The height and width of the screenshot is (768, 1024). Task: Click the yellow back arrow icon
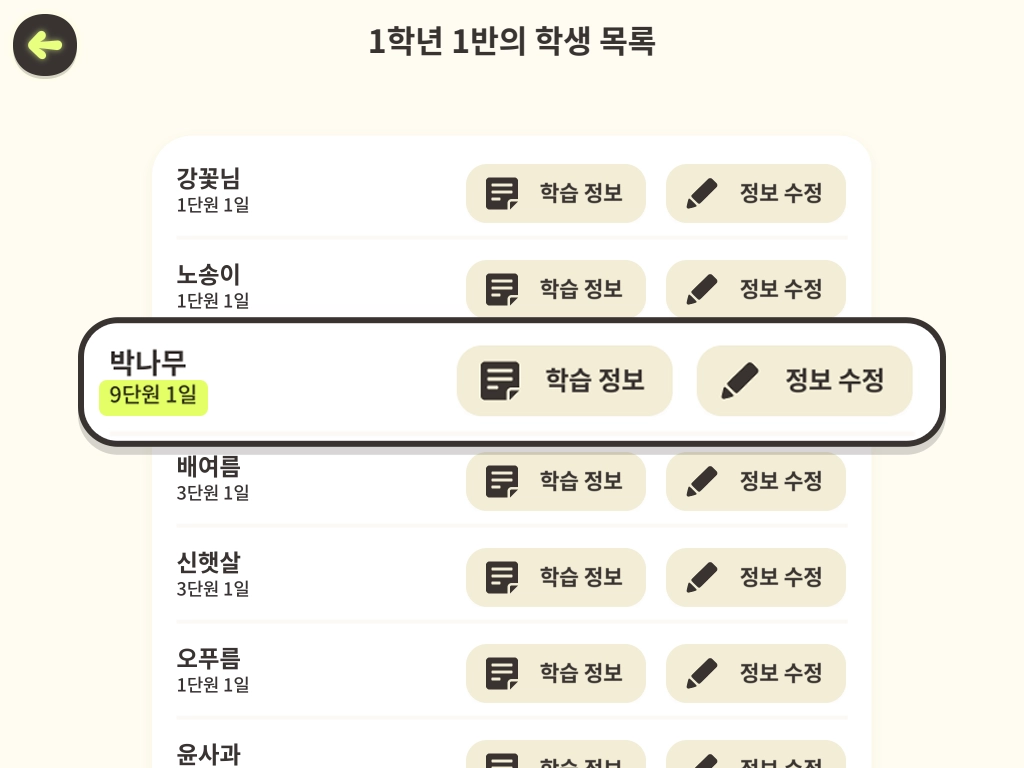(45, 45)
